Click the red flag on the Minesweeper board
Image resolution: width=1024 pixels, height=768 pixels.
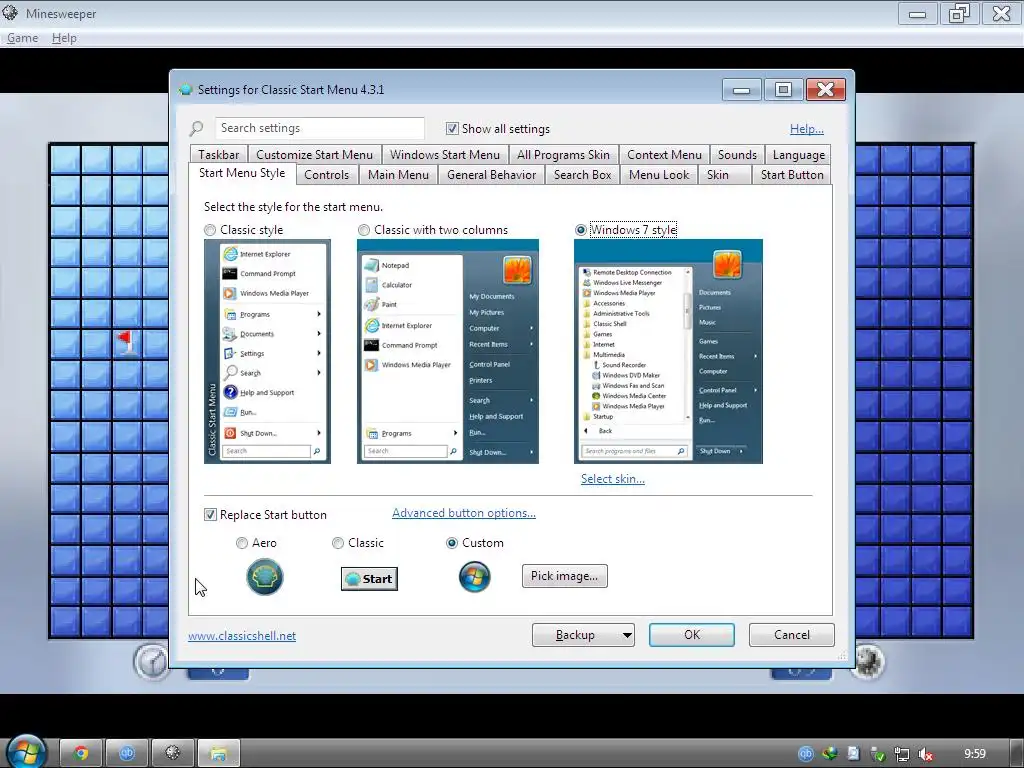(x=126, y=342)
